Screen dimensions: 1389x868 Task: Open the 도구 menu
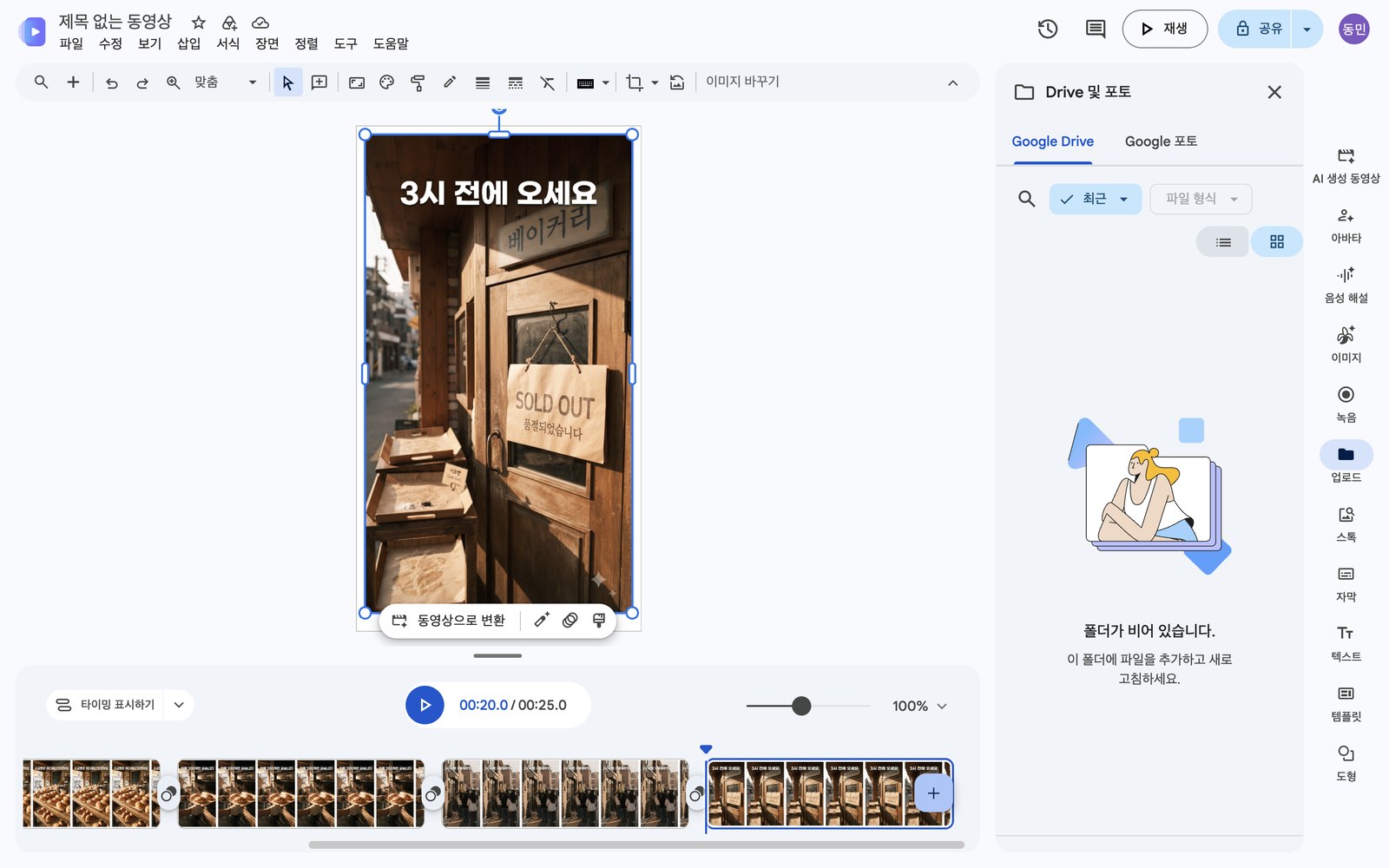click(x=346, y=43)
